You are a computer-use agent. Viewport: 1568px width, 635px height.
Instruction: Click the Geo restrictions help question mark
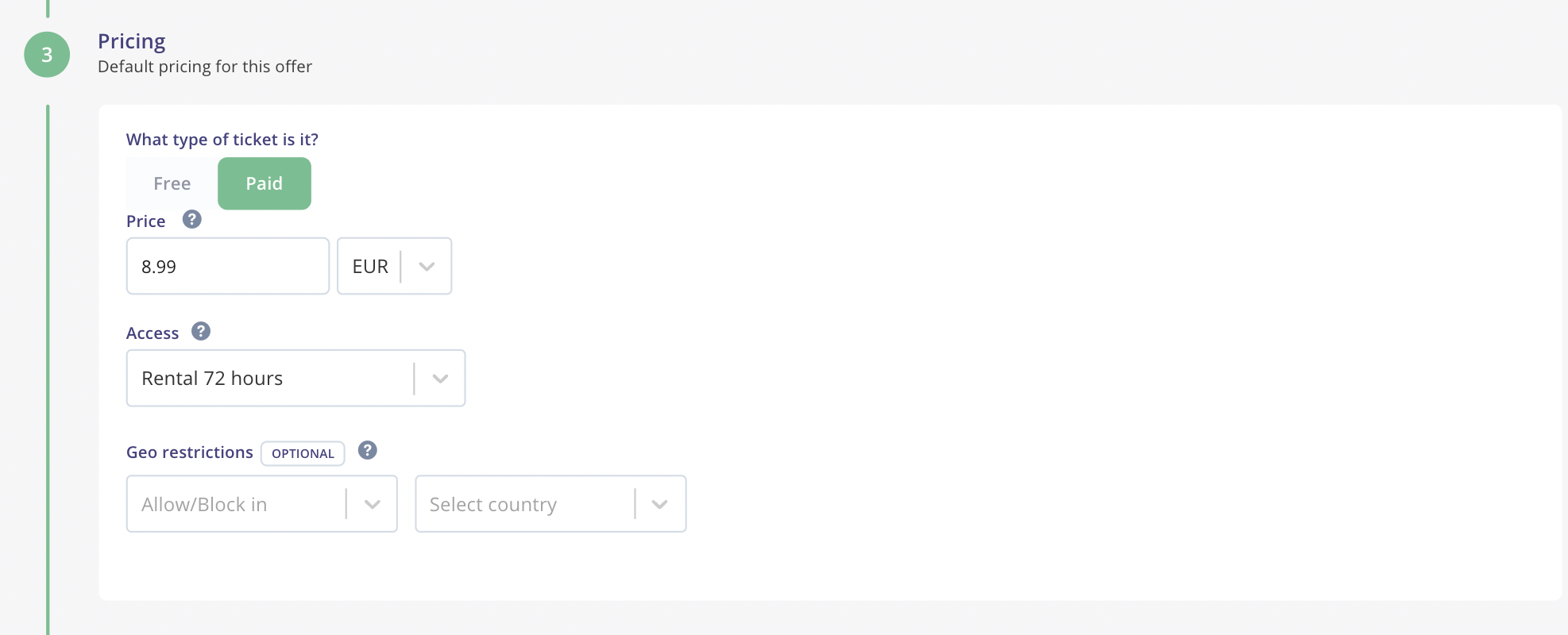(367, 450)
